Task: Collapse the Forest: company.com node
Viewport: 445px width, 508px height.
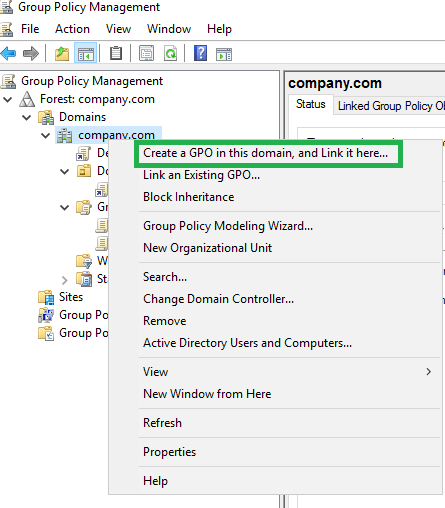Action: (x=8, y=99)
